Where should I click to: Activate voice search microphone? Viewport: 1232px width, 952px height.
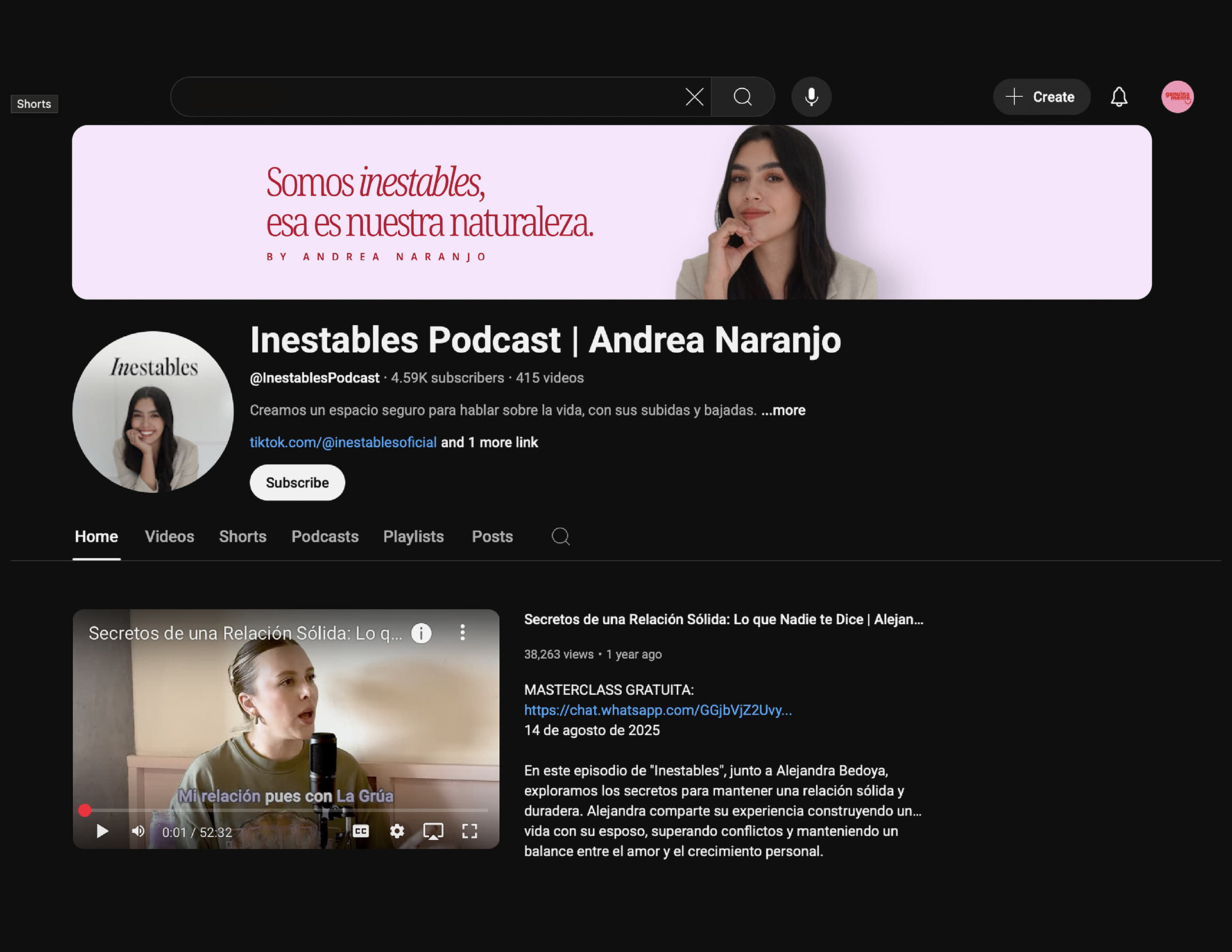811,97
